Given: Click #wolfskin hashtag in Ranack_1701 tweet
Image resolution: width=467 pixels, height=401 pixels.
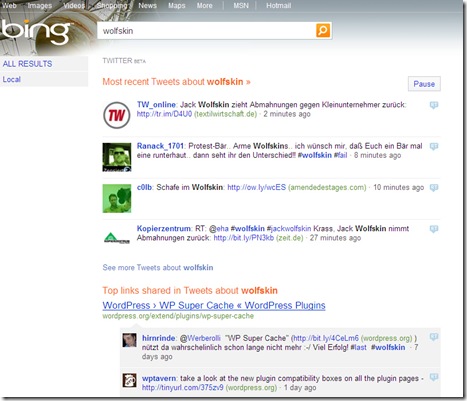Looking at the screenshot, I should pyautogui.click(x=315, y=155).
